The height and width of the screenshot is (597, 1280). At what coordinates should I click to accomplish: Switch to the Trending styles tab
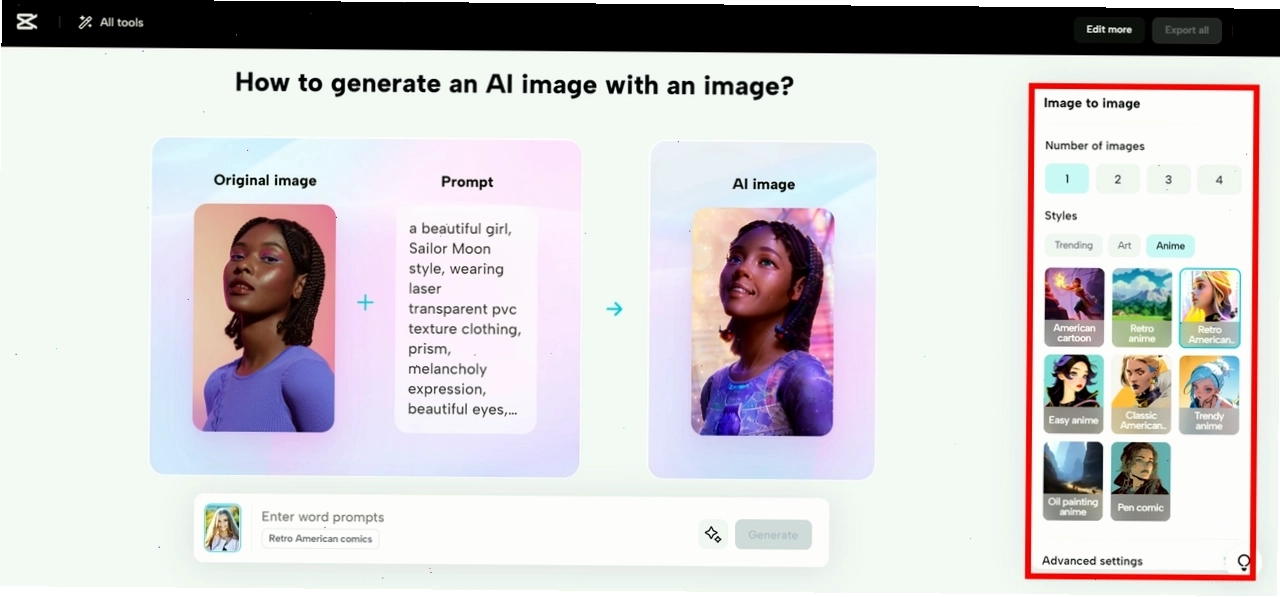pyautogui.click(x=1073, y=245)
